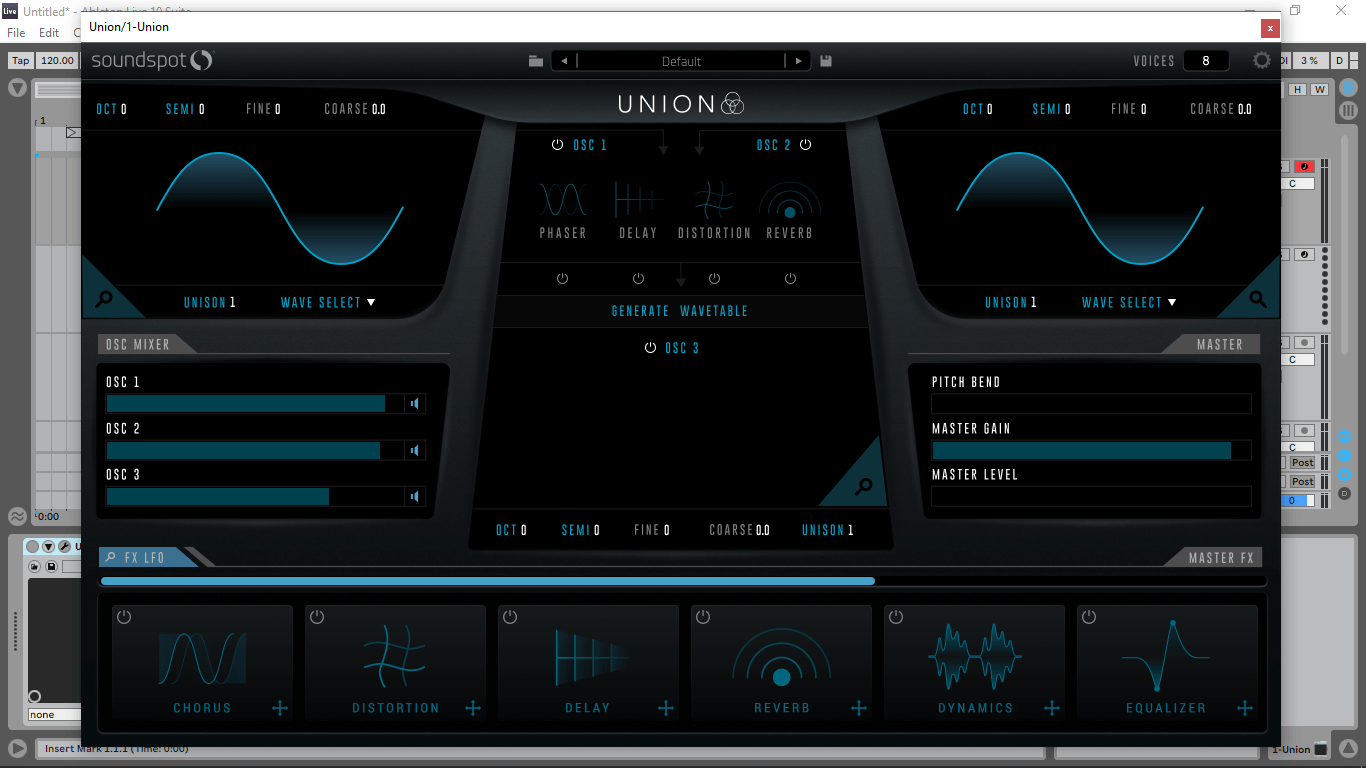Toggle master Reverb module power

click(x=703, y=617)
